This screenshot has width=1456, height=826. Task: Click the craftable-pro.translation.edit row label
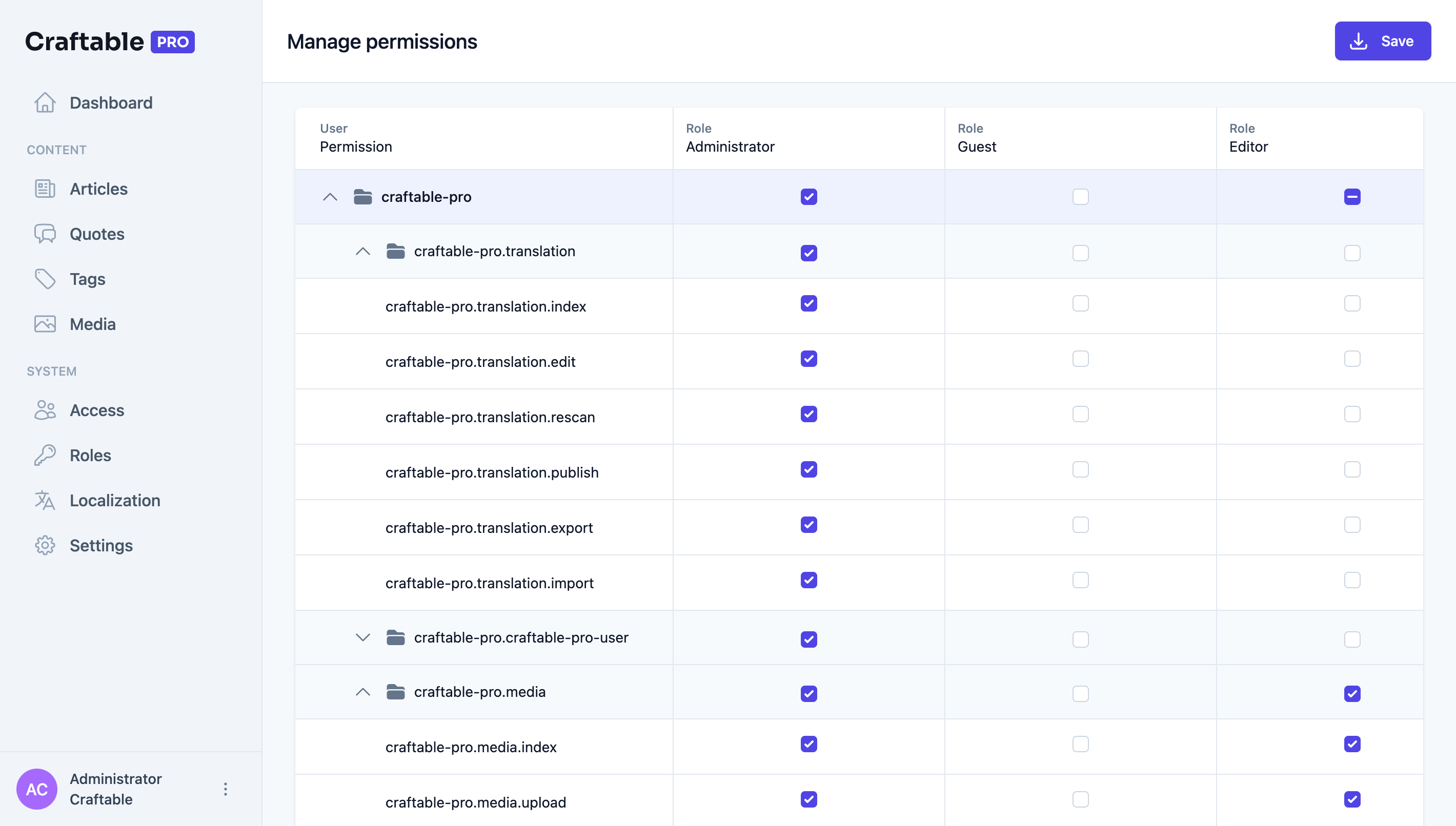pos(480,361)
